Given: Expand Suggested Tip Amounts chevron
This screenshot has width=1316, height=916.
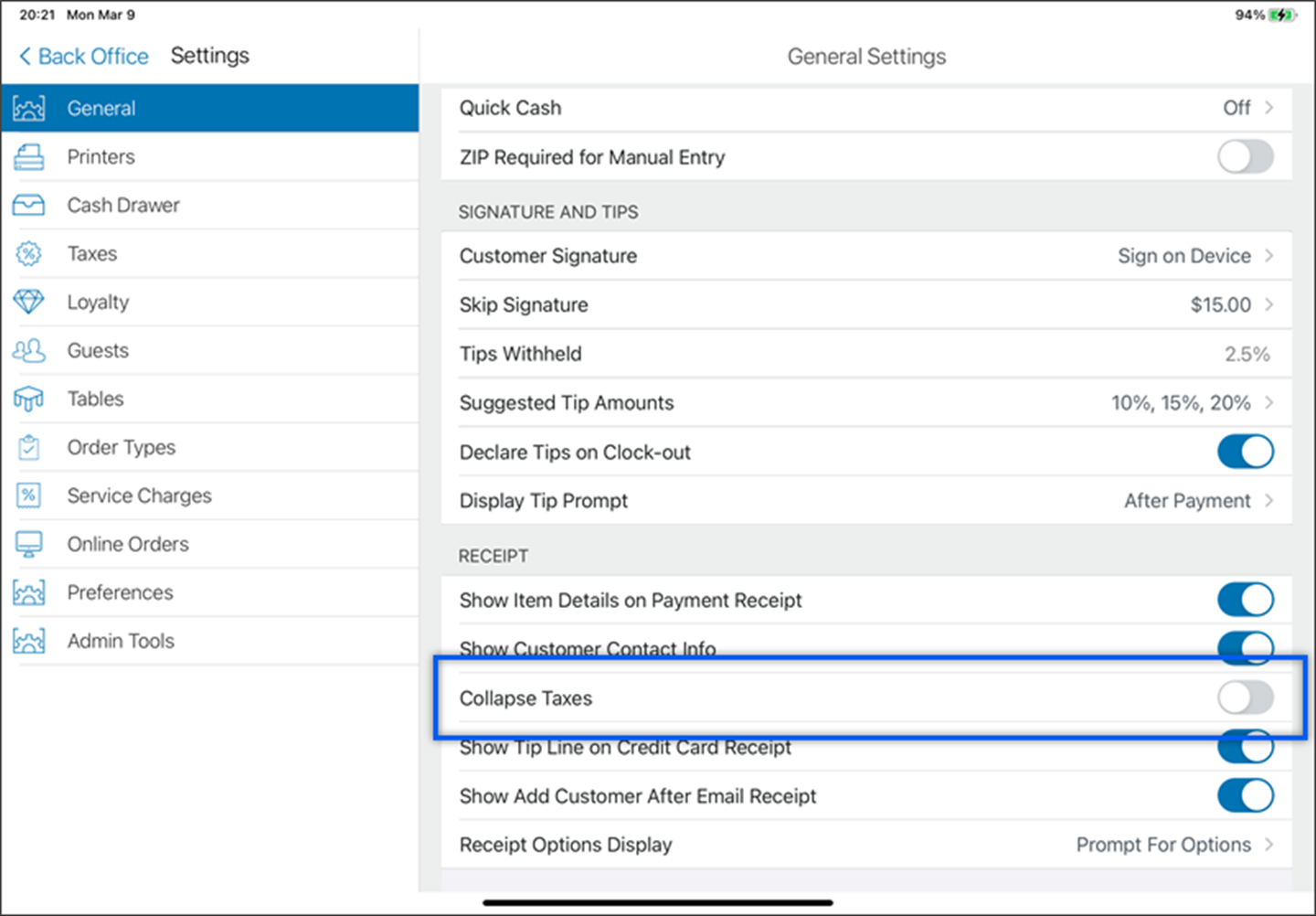Looking at the screenshot, I should click(1269, 402).
